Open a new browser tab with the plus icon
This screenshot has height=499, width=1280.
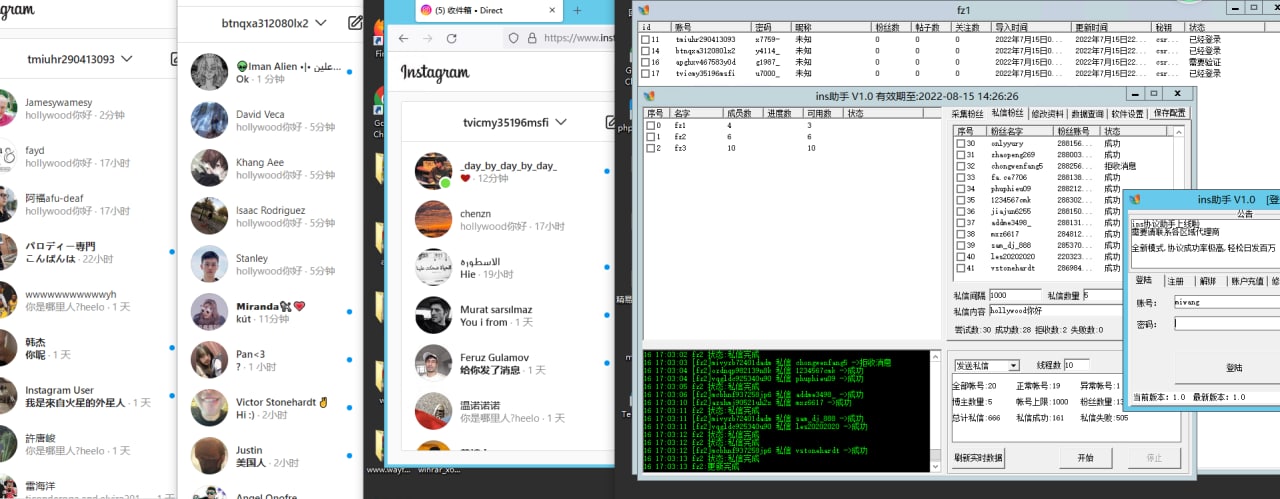tap(577, 10)
